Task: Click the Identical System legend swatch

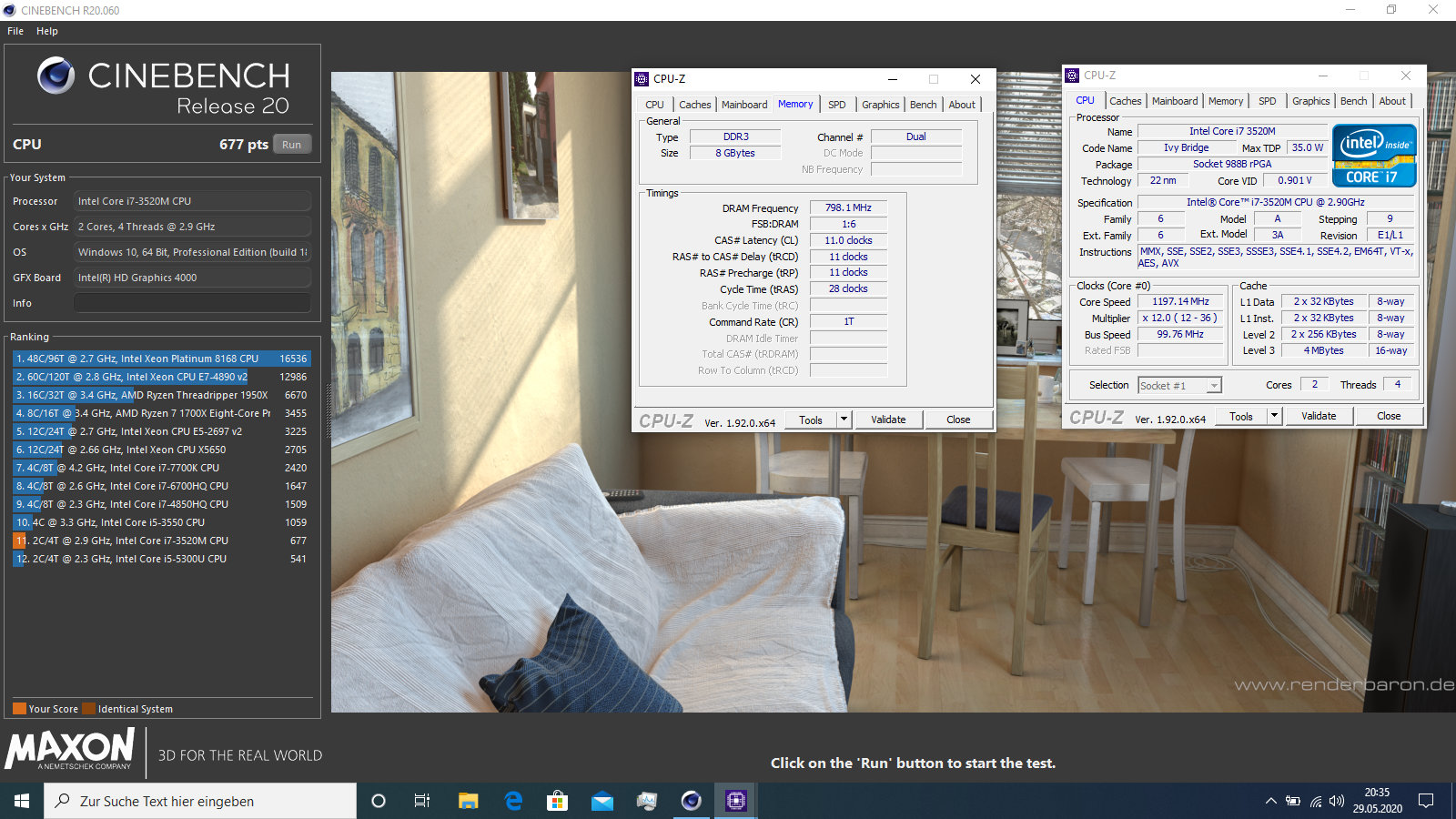Action: [88, 709]
